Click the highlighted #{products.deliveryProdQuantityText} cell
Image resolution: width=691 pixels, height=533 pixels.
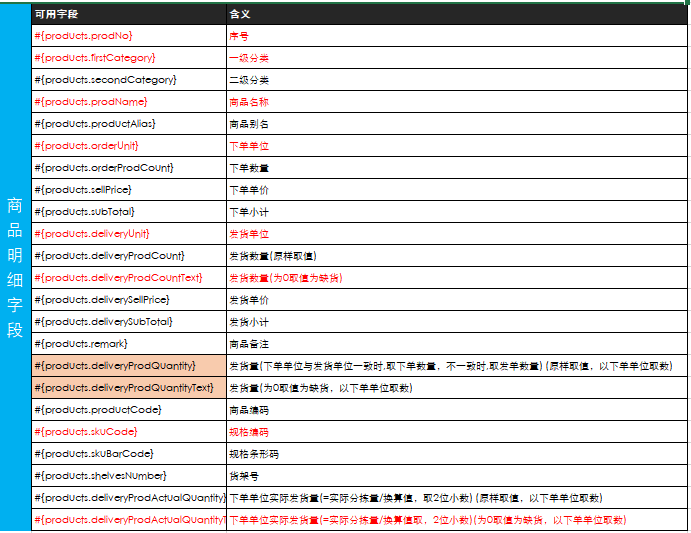coord(129,388)
